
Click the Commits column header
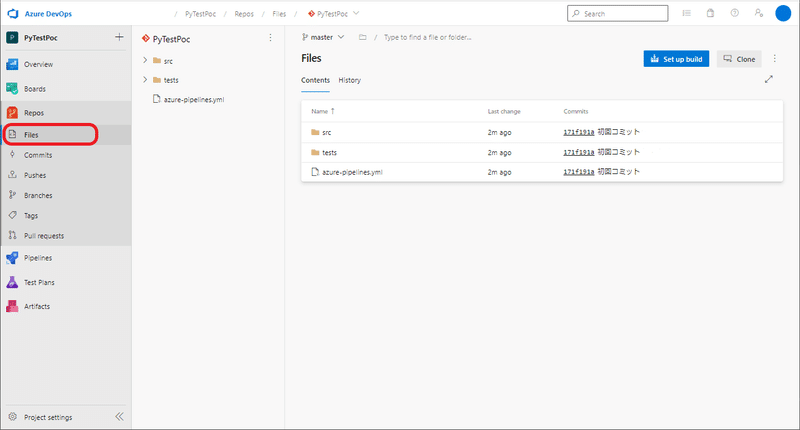click(576, 111)
